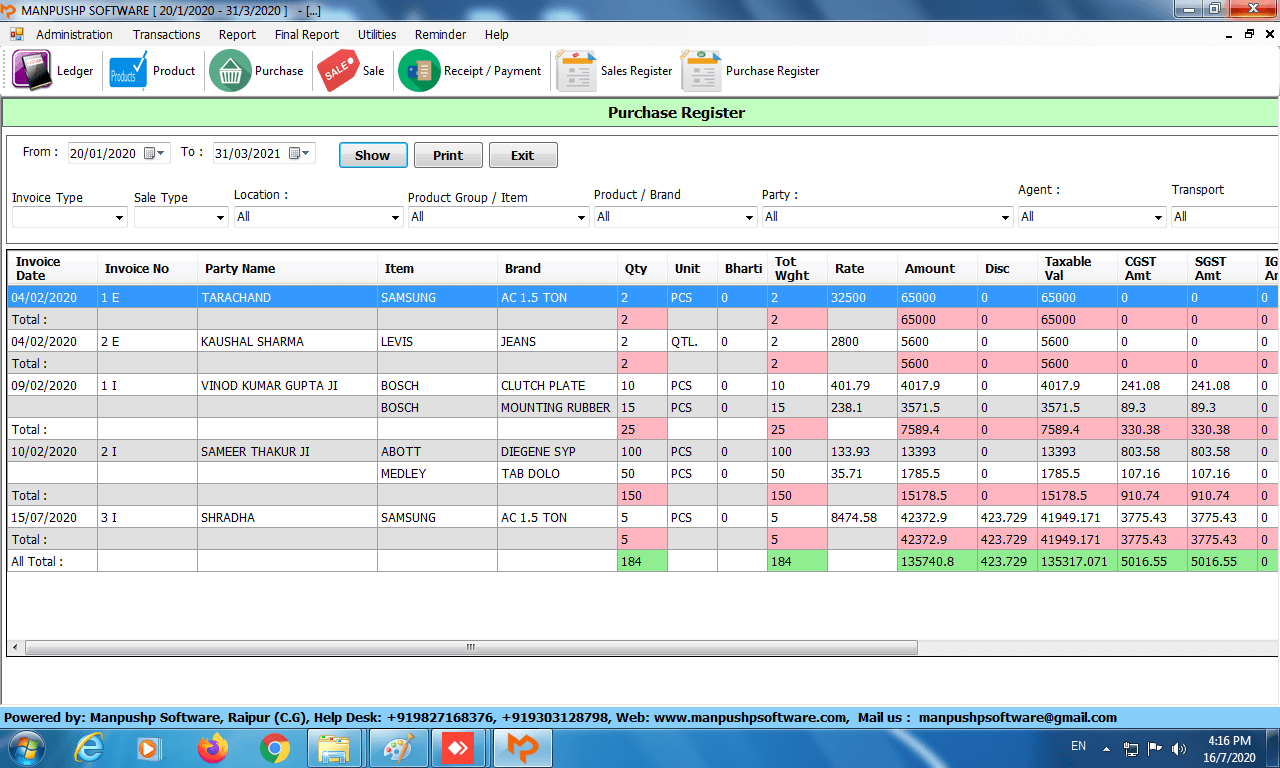Click the TAB DOLO brand cell
This screenshot has height=768, width=1280.
tap(557, 473)
